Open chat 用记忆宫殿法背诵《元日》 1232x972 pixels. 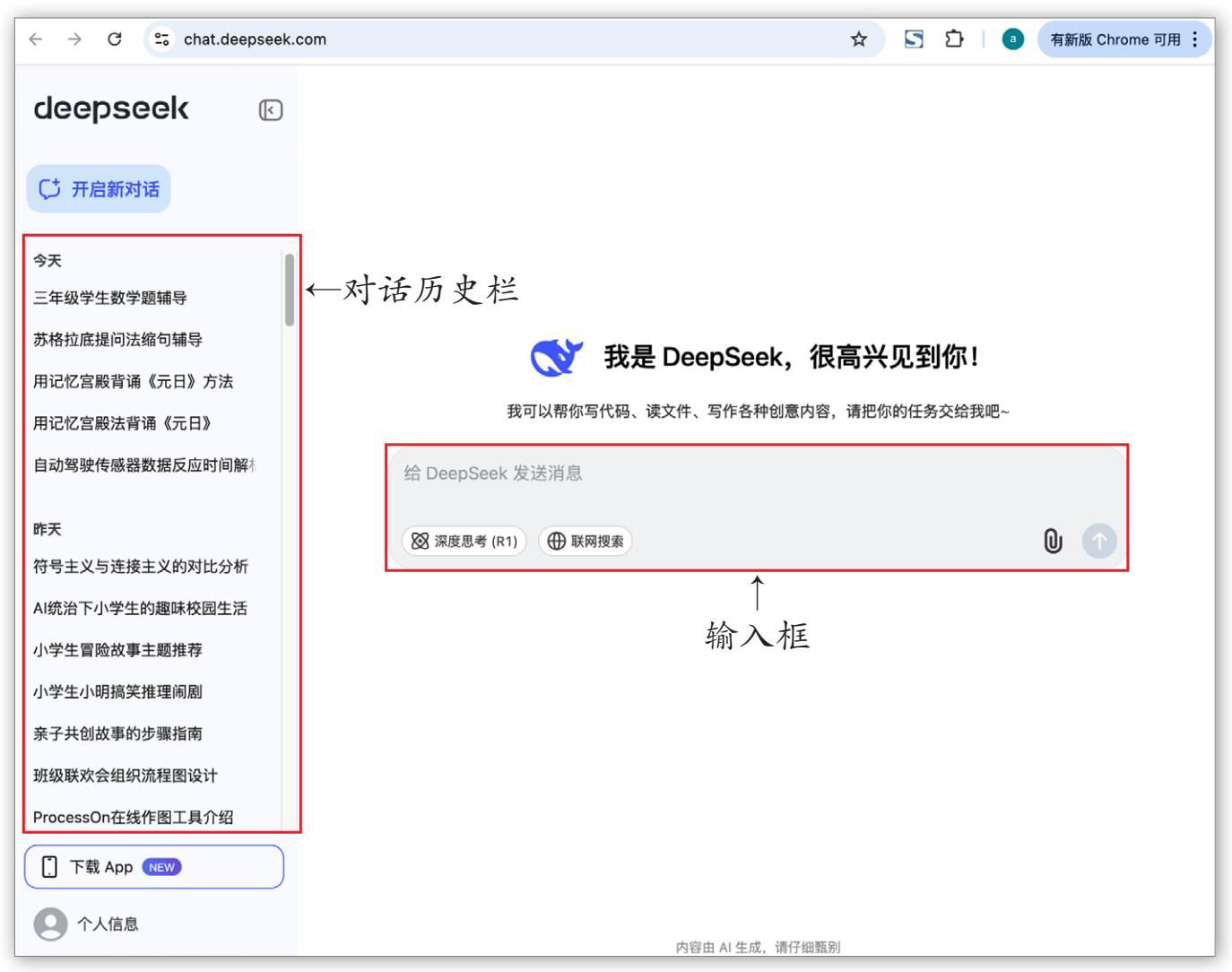pyautogui.click(x=123, y=423)
